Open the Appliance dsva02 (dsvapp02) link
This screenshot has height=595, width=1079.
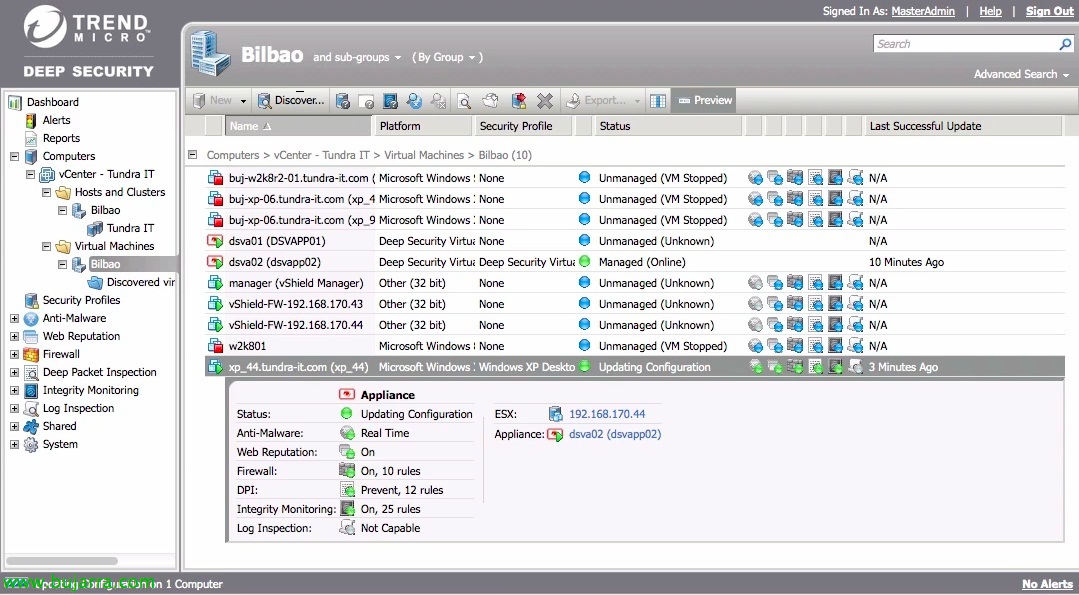(615, 434)
